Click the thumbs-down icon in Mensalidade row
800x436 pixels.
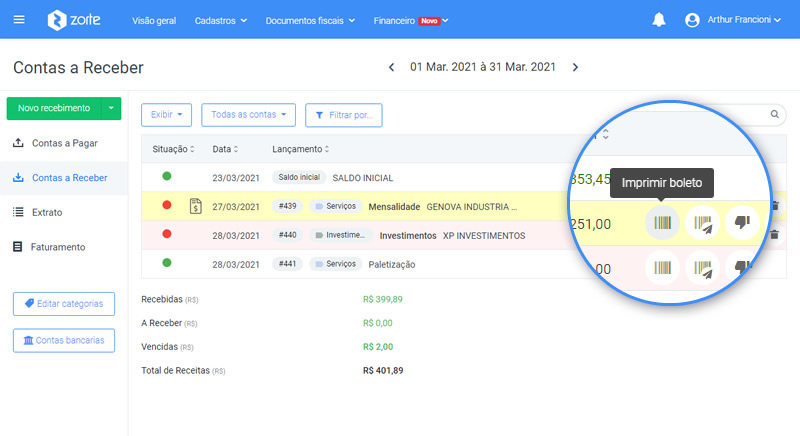(741, 223)
